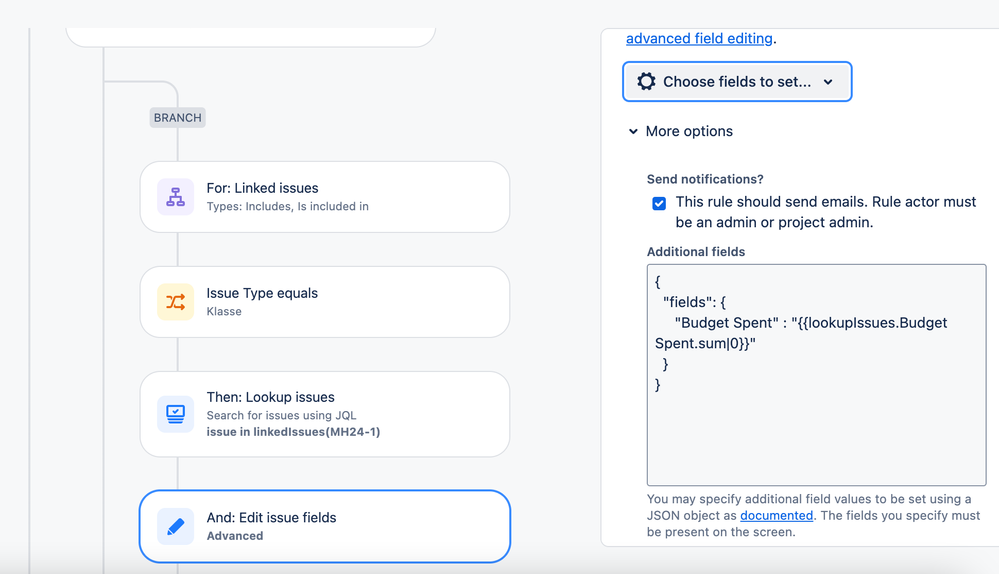The height and width of the screenshot is (574, 999).
Task: Click the Send notifications? label
Action: click(705, 179)
